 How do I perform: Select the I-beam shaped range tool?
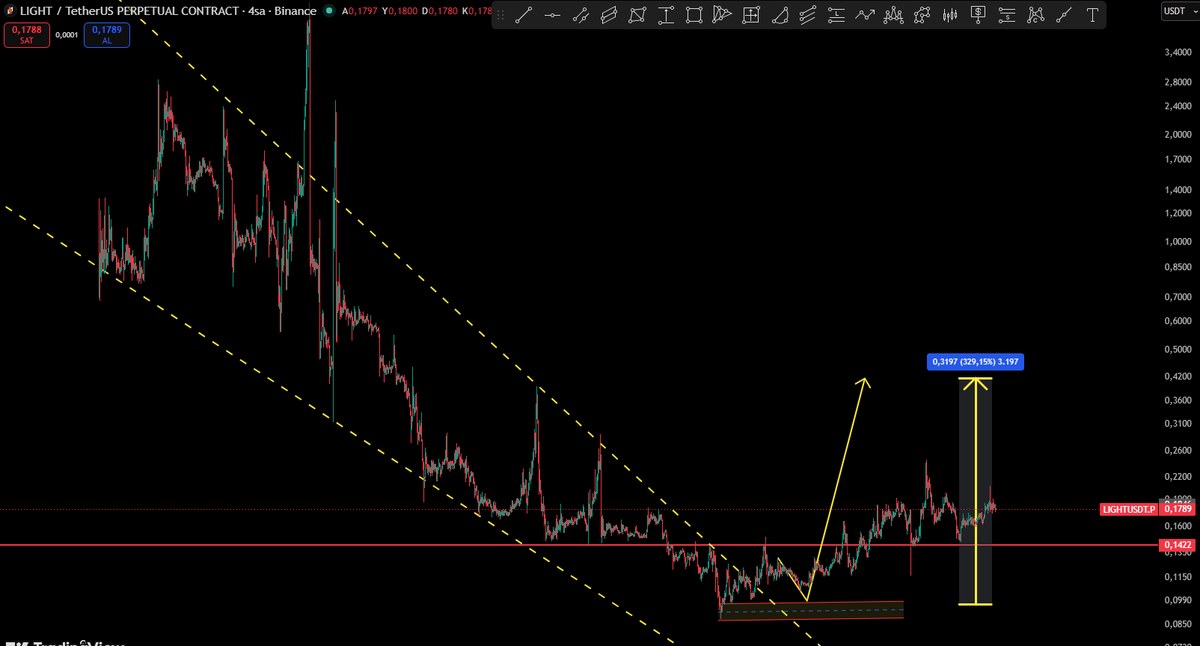tap(665, 15)
